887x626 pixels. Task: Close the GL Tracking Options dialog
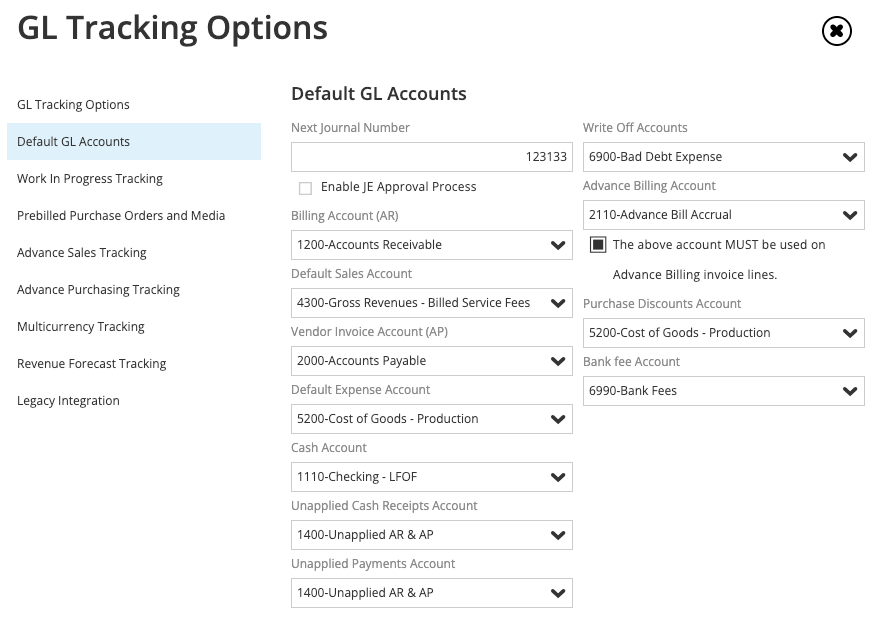tap(836, 32)
